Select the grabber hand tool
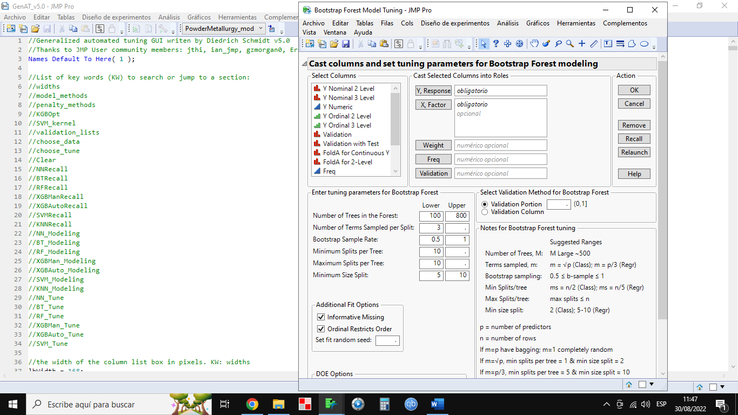This screenshot has width=738, height=415. tap(534, 44)
